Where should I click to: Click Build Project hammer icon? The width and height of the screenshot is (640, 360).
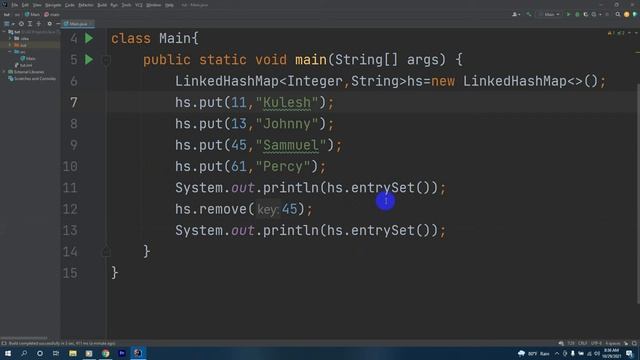pos(529,14)
